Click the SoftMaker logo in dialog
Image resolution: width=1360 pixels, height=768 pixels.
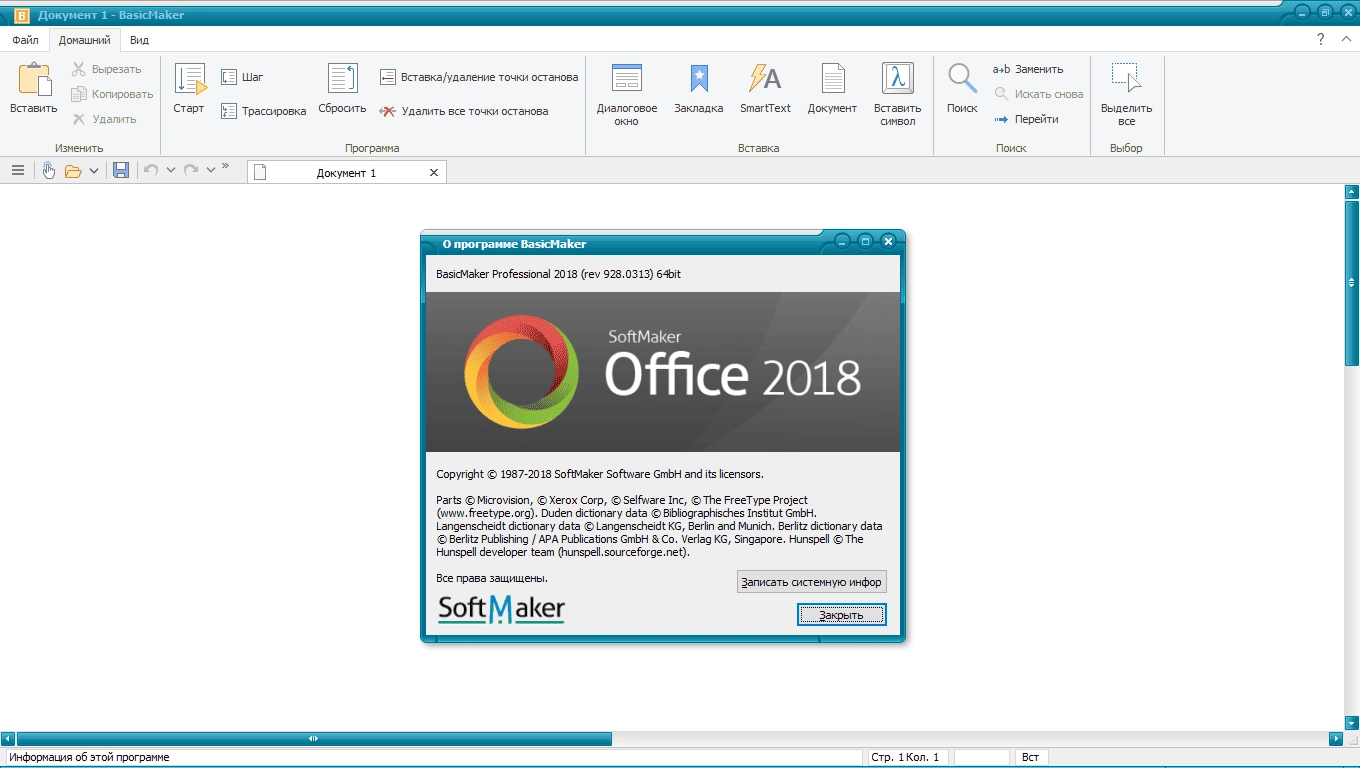coord(502,609)
